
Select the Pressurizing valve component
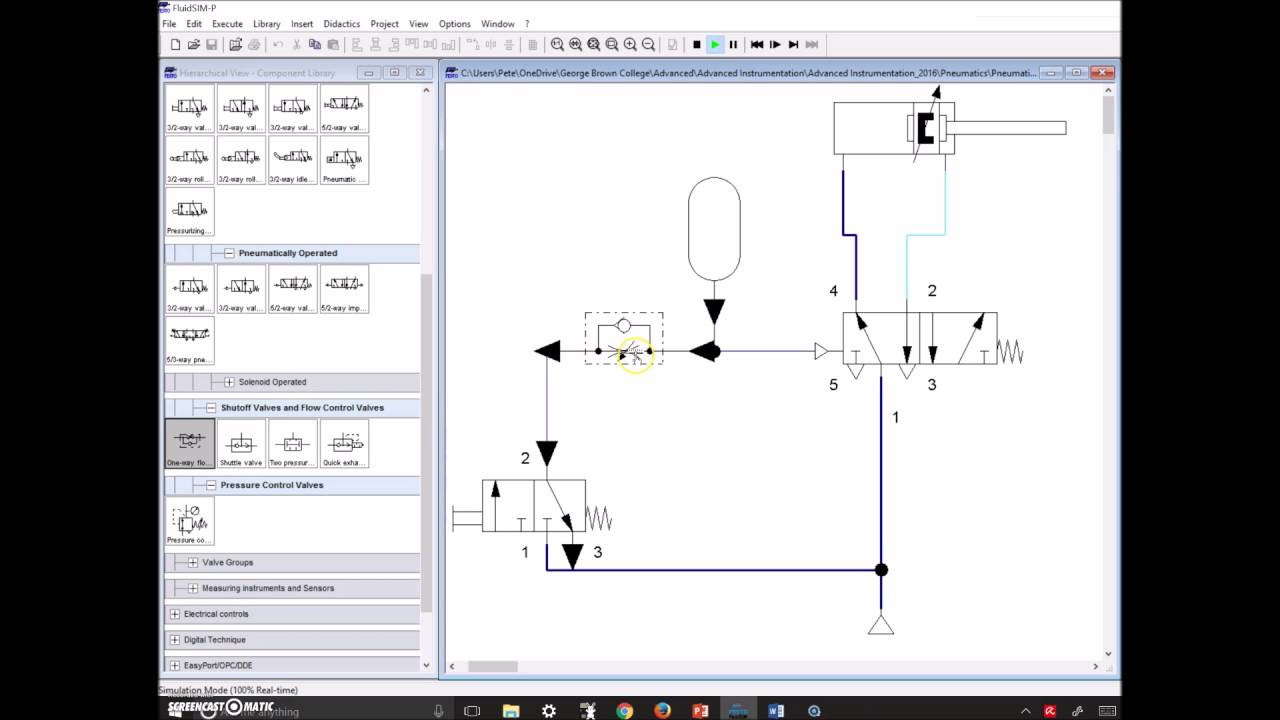click(190, 212)
